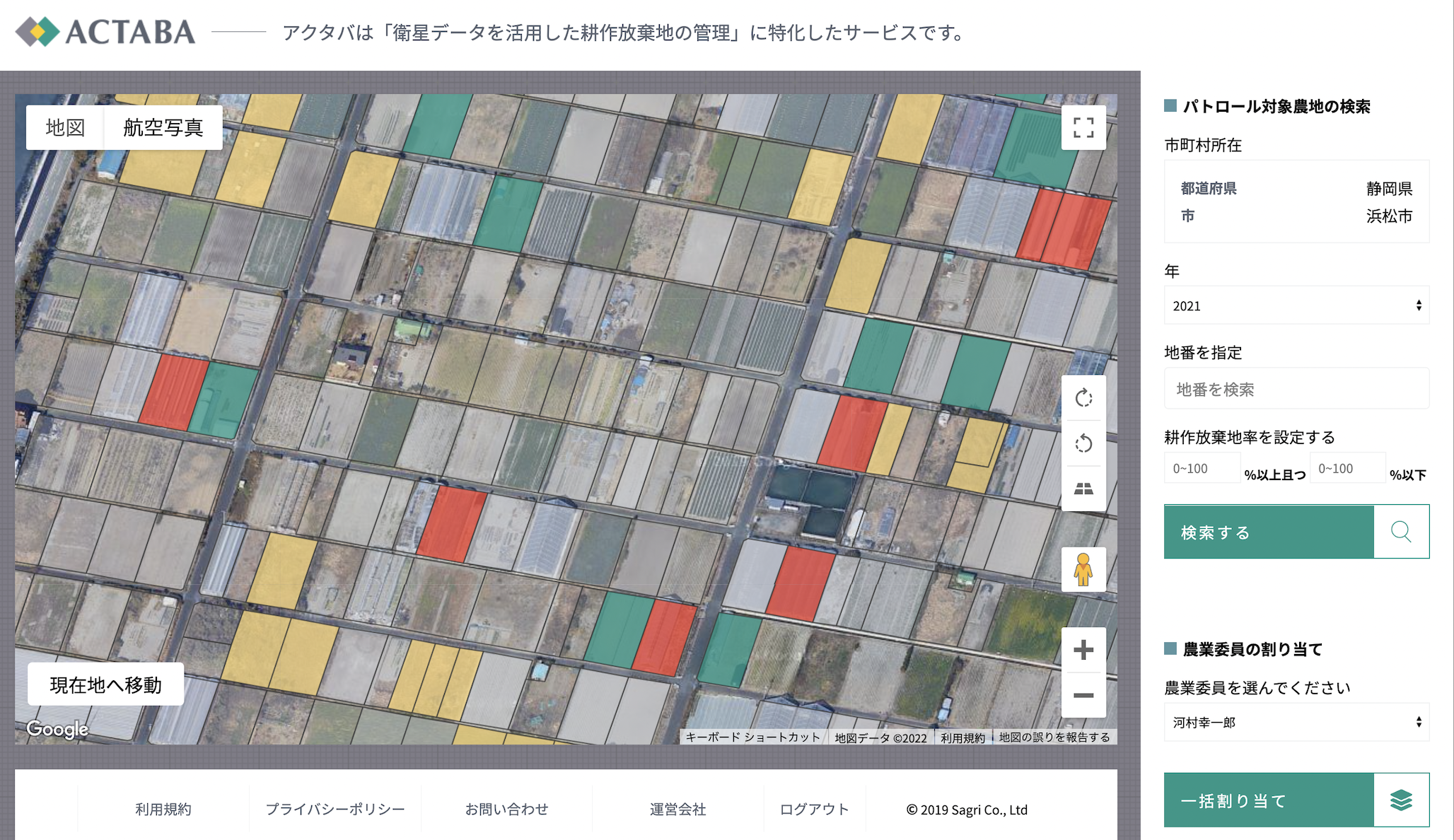Zoom in with the plus button
Image resolution: width=1454 pixels, height=840 pixels.
point(1083,650)
